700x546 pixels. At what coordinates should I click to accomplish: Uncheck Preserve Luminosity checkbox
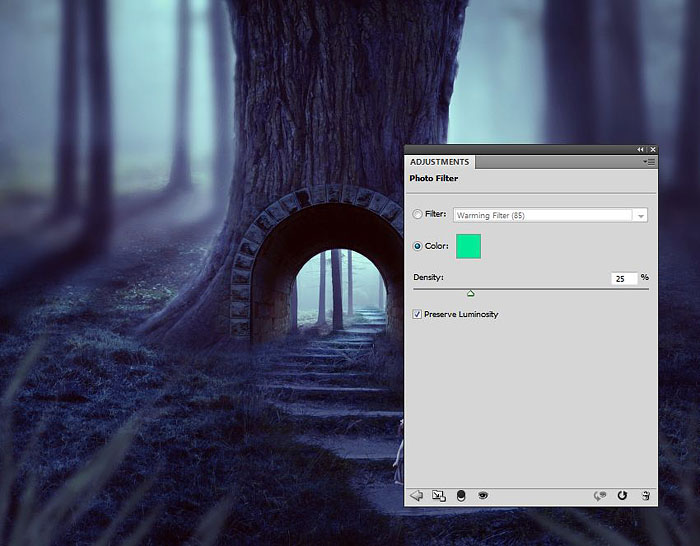pos(418,314)
